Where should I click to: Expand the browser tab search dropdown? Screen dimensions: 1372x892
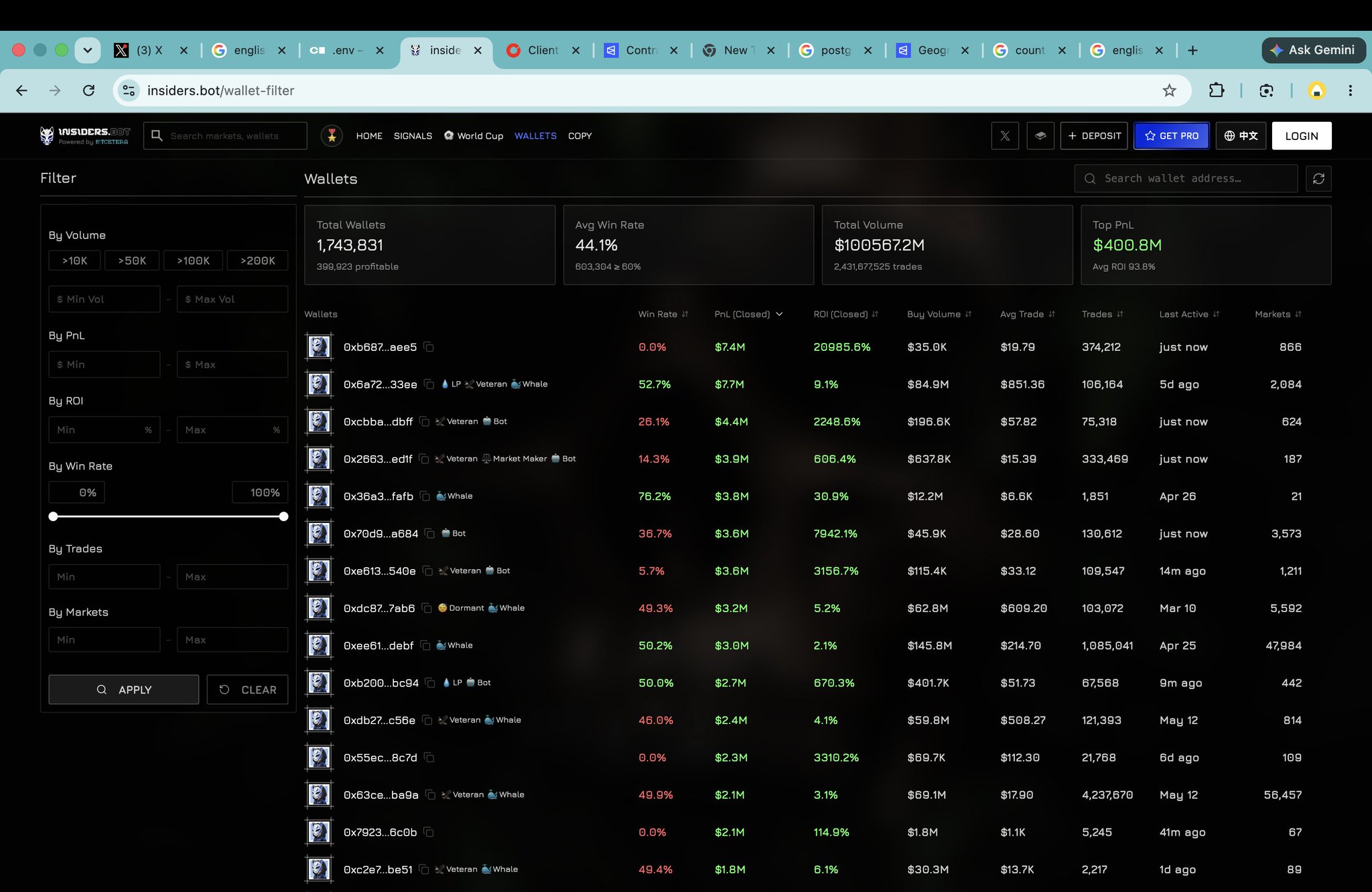pyautogui.click(x=87, y=50)
